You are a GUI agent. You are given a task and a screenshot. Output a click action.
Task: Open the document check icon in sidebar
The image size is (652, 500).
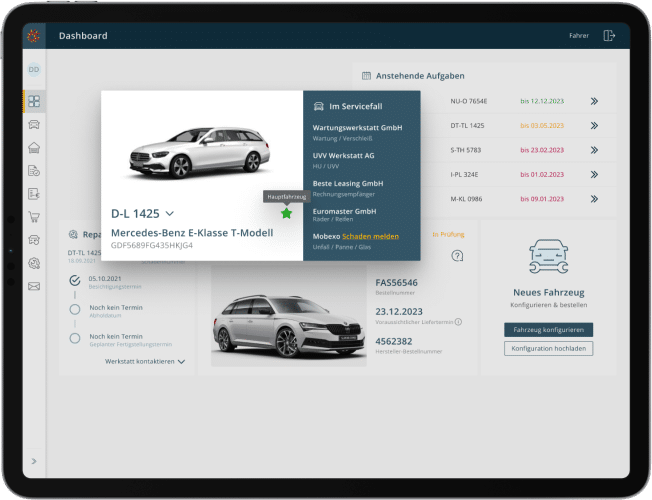(x=34, y=171)
